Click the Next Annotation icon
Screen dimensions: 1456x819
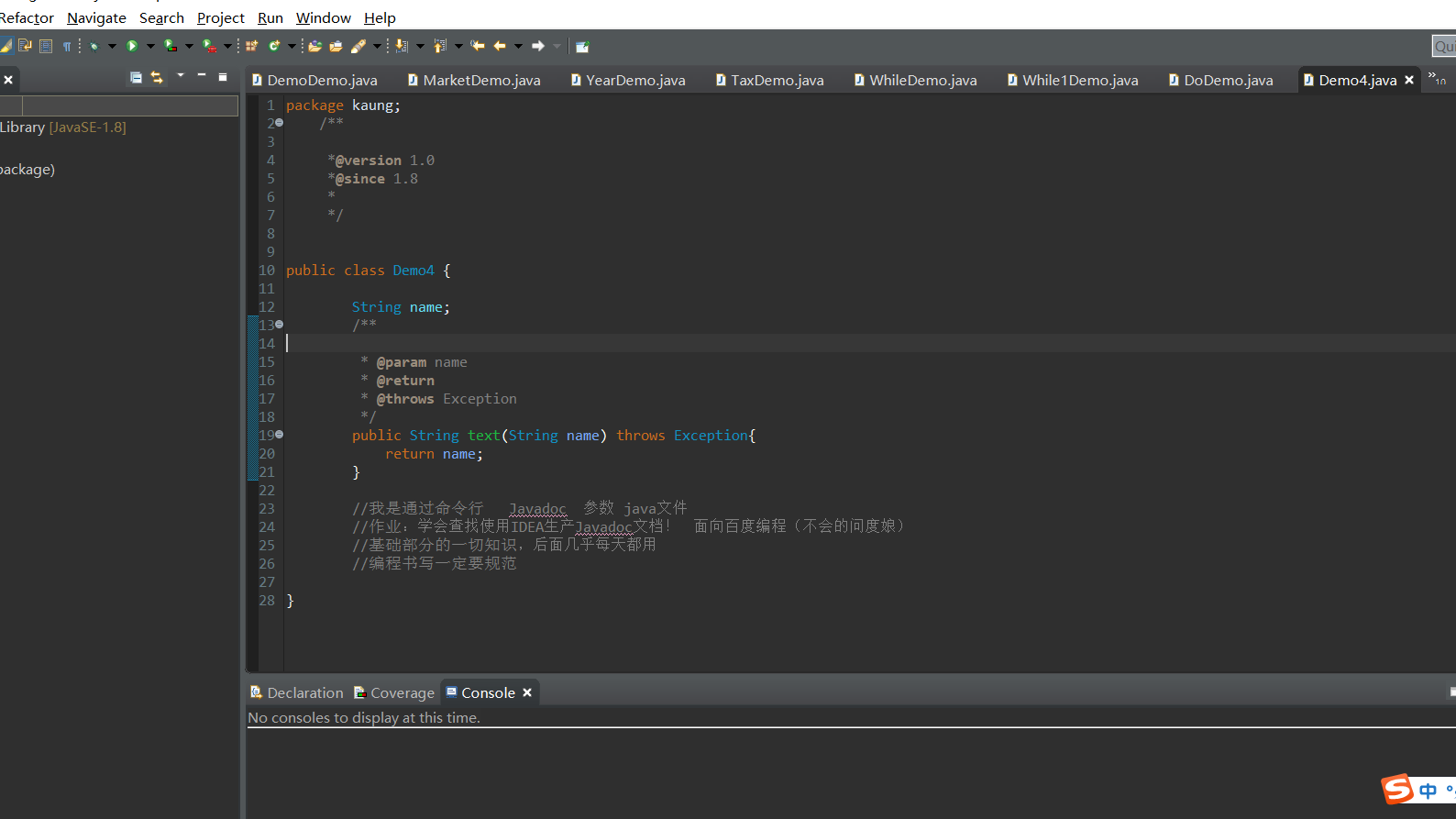coord(402,46)
